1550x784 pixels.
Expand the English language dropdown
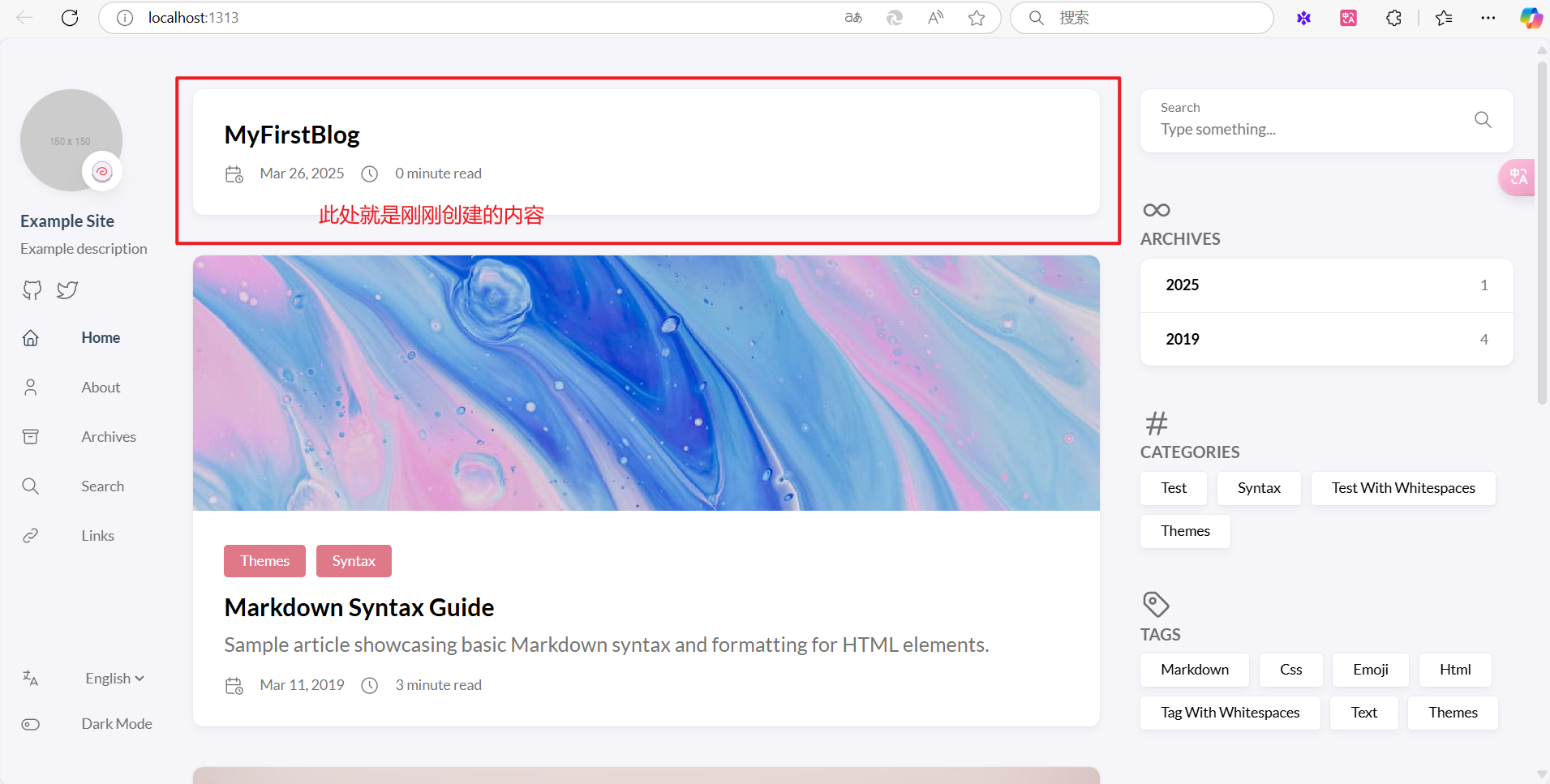[x=114, y=679]
